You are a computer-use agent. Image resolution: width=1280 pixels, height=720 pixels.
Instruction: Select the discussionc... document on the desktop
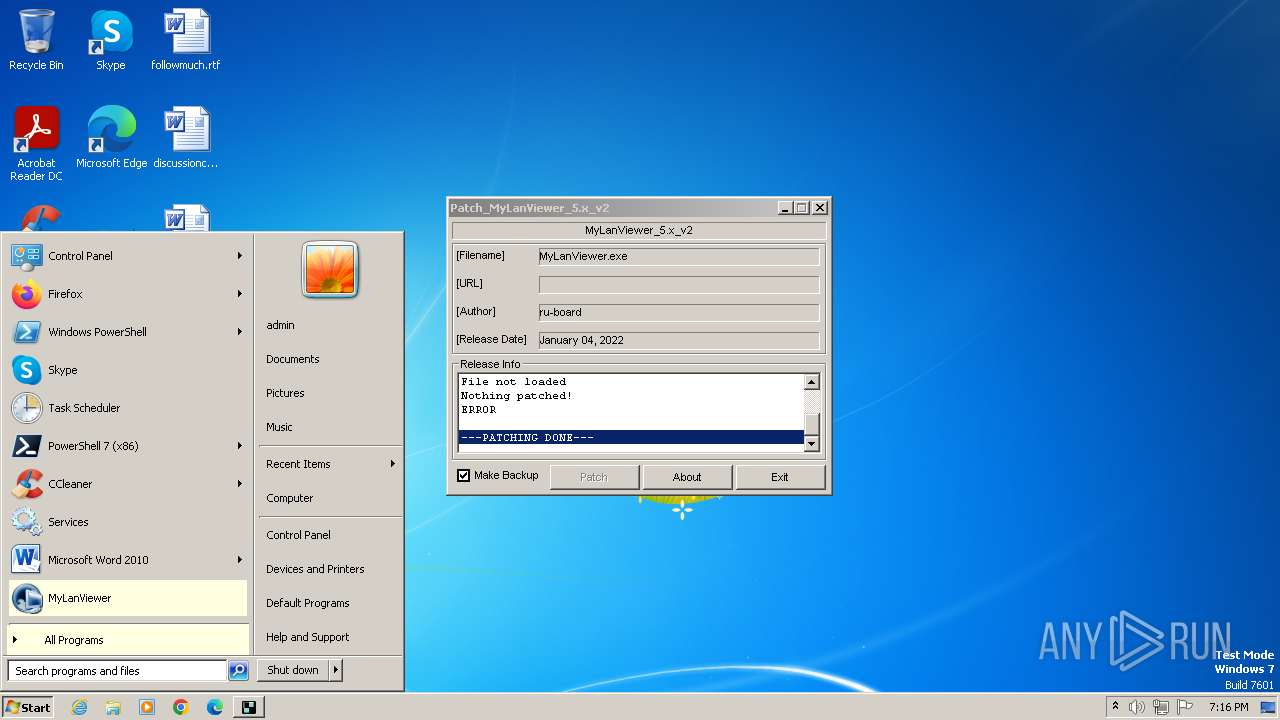(186, 138)
